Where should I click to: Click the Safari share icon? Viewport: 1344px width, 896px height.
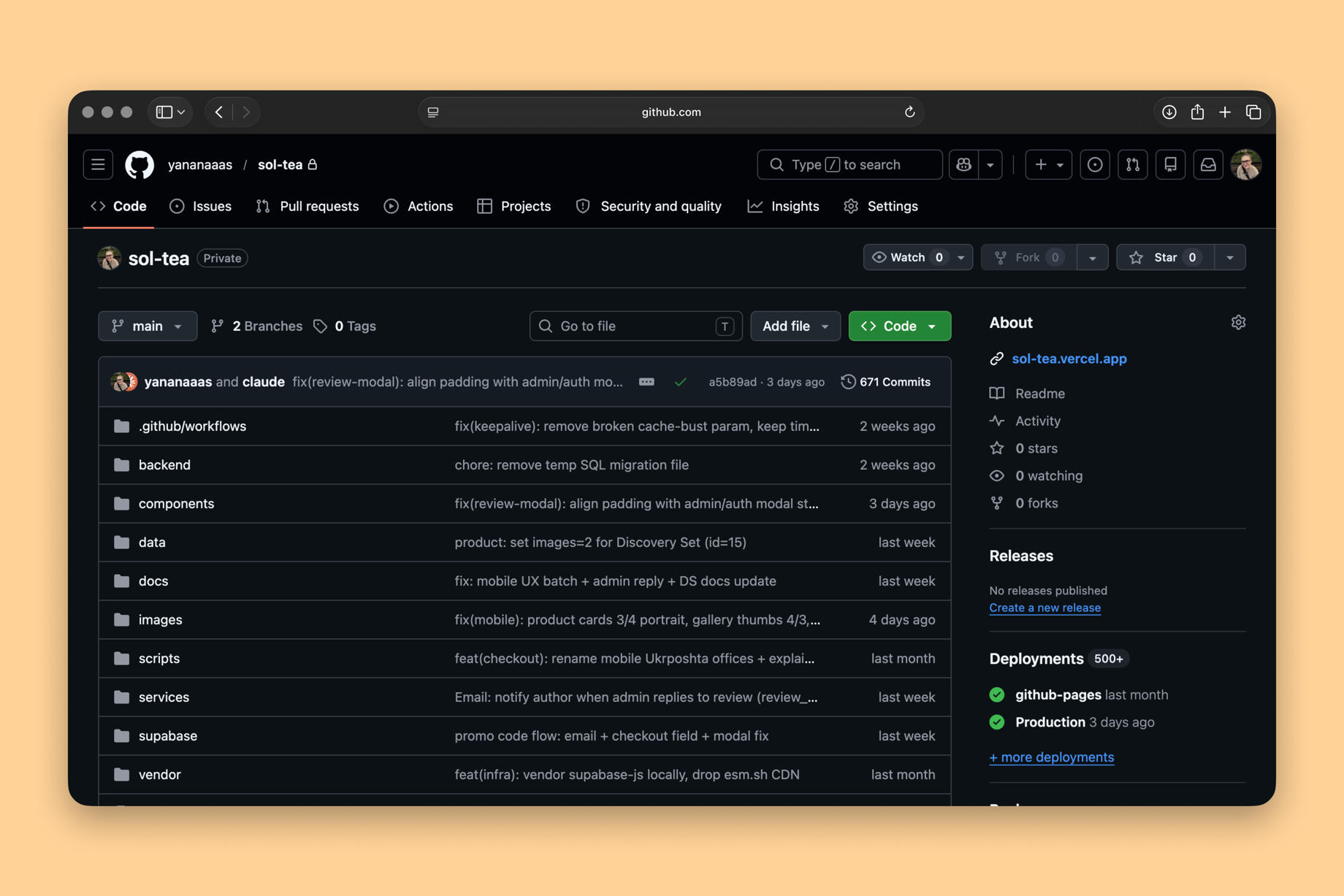pos(1197,112)
